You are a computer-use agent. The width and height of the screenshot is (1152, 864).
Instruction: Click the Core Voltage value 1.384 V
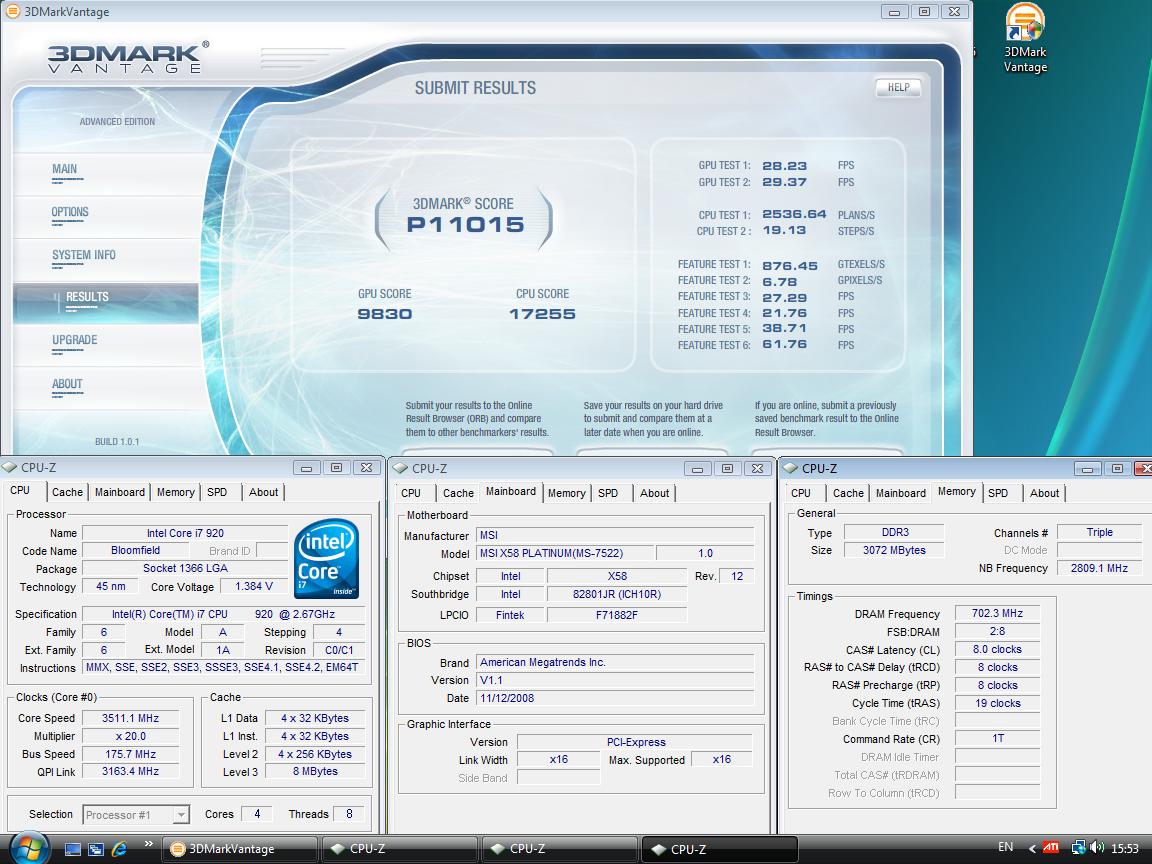point(253,586)
